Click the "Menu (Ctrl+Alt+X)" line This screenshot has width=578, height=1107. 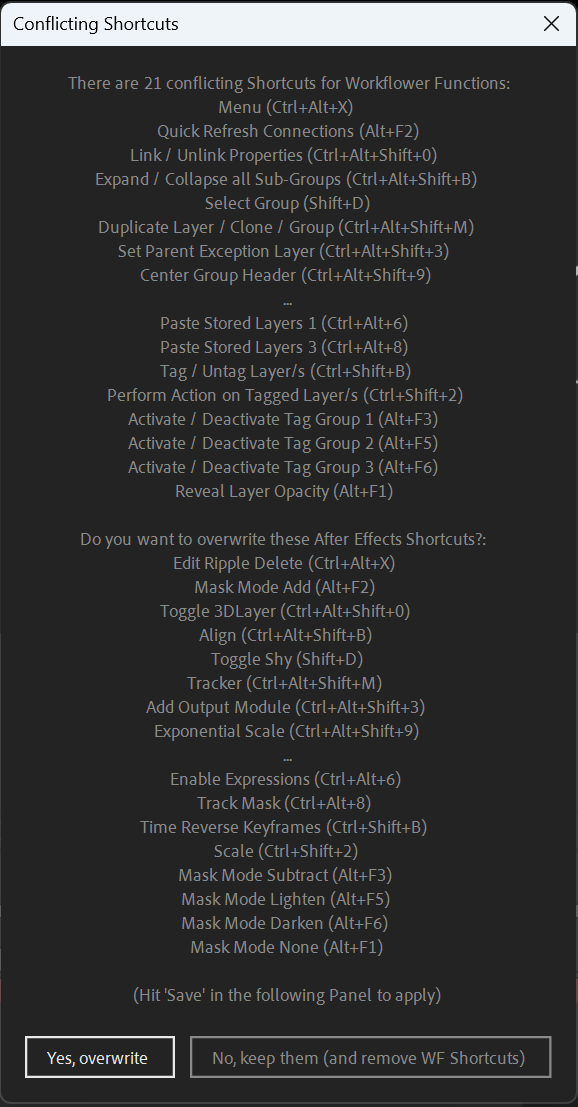point(286,107)
